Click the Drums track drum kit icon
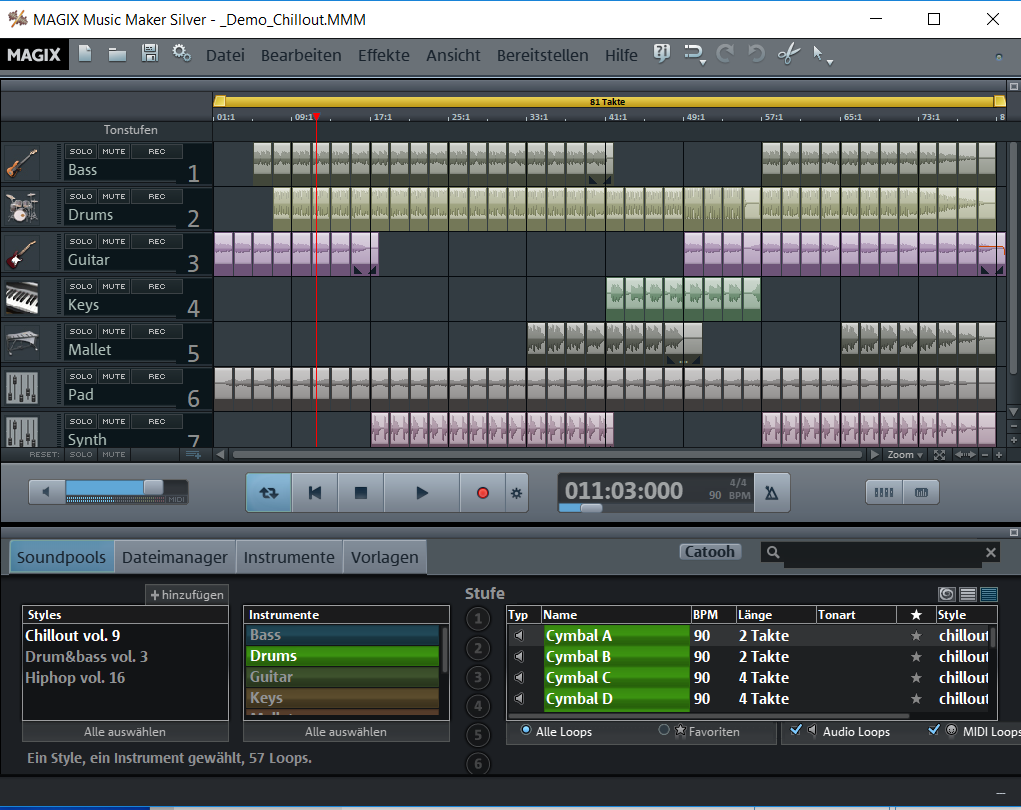This screenshot has width=1021, height=810. tap(21, 208)
